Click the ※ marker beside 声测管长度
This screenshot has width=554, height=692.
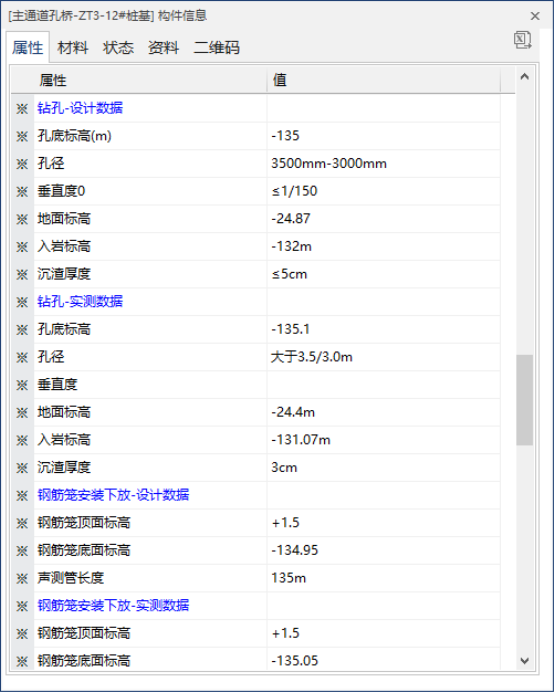[x=22, y=579]
